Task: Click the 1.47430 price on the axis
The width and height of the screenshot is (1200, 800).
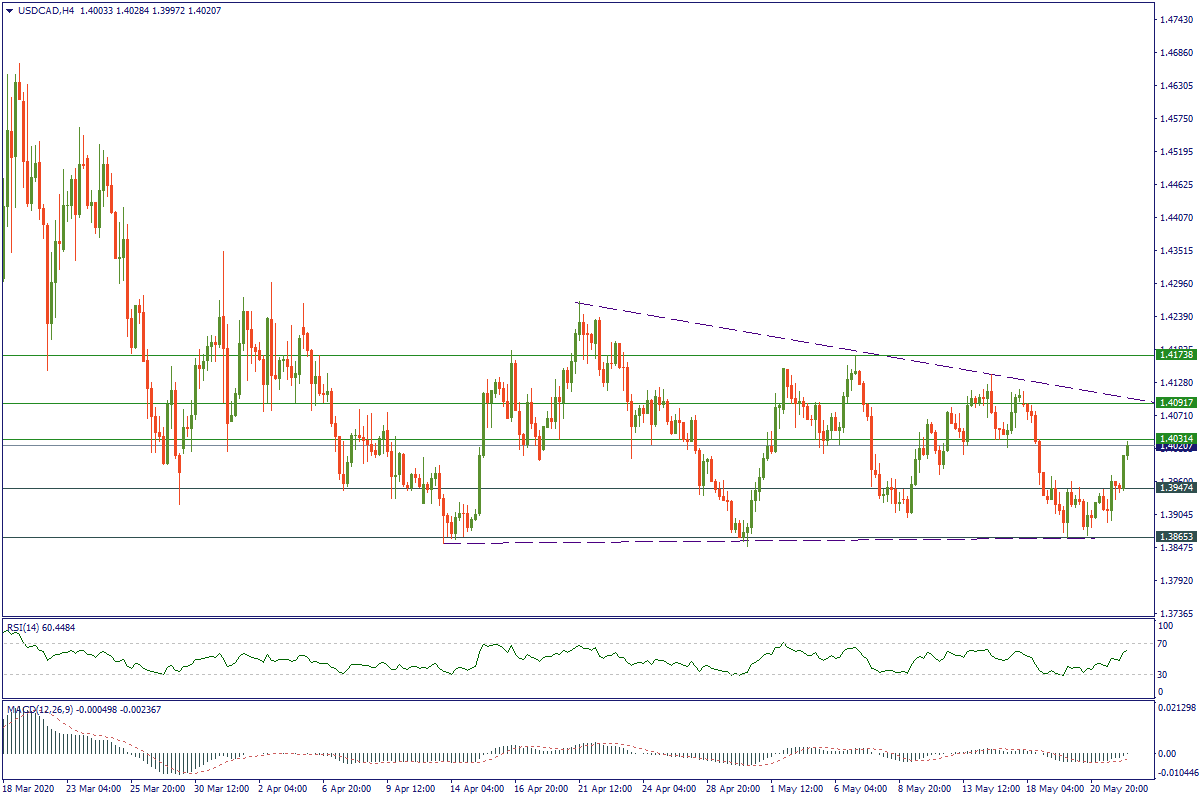Action: coord(1175,19)
